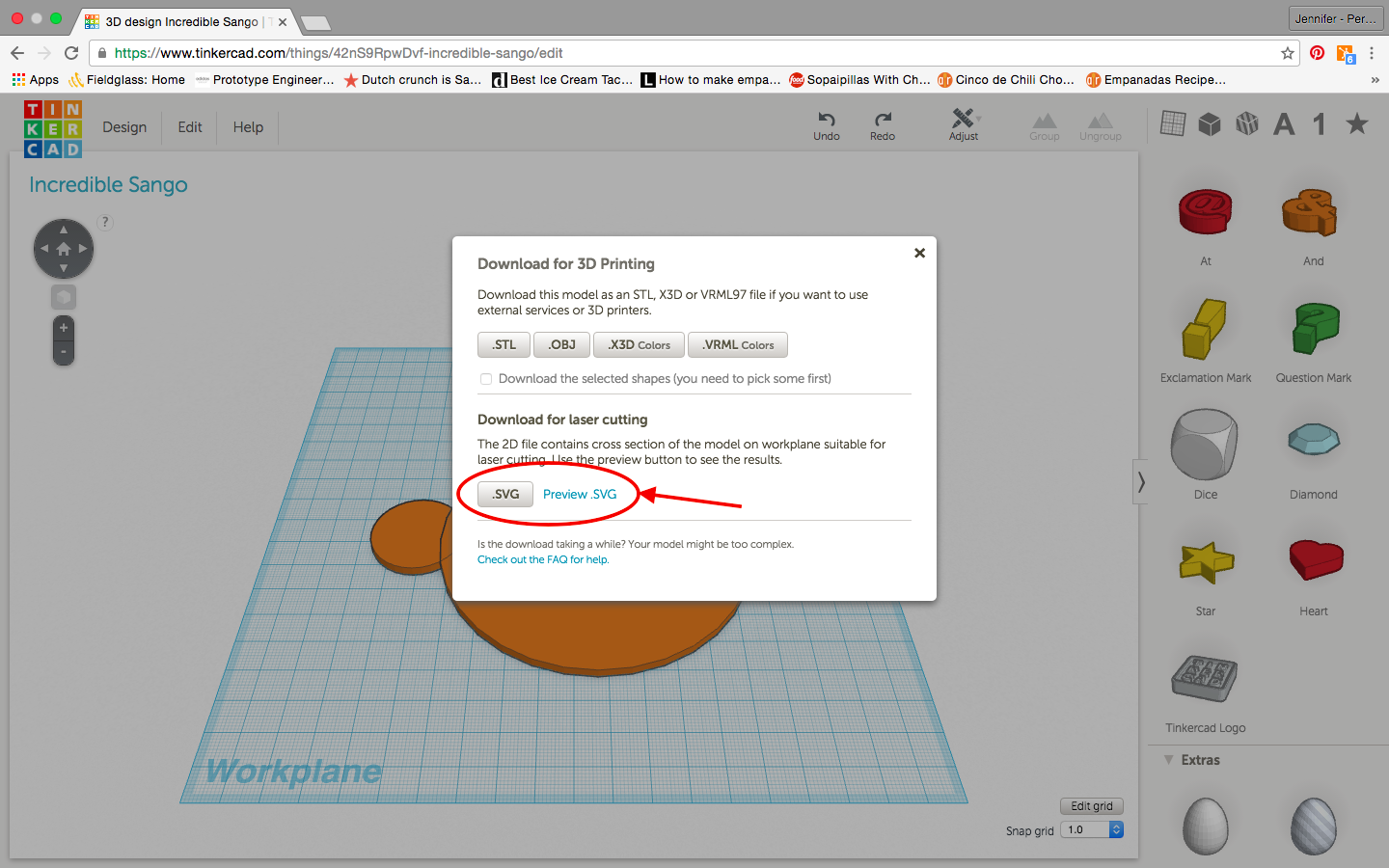Select the solid cube shapes icon
This screenshot has height=868, width=1389.
(1210, 123)
